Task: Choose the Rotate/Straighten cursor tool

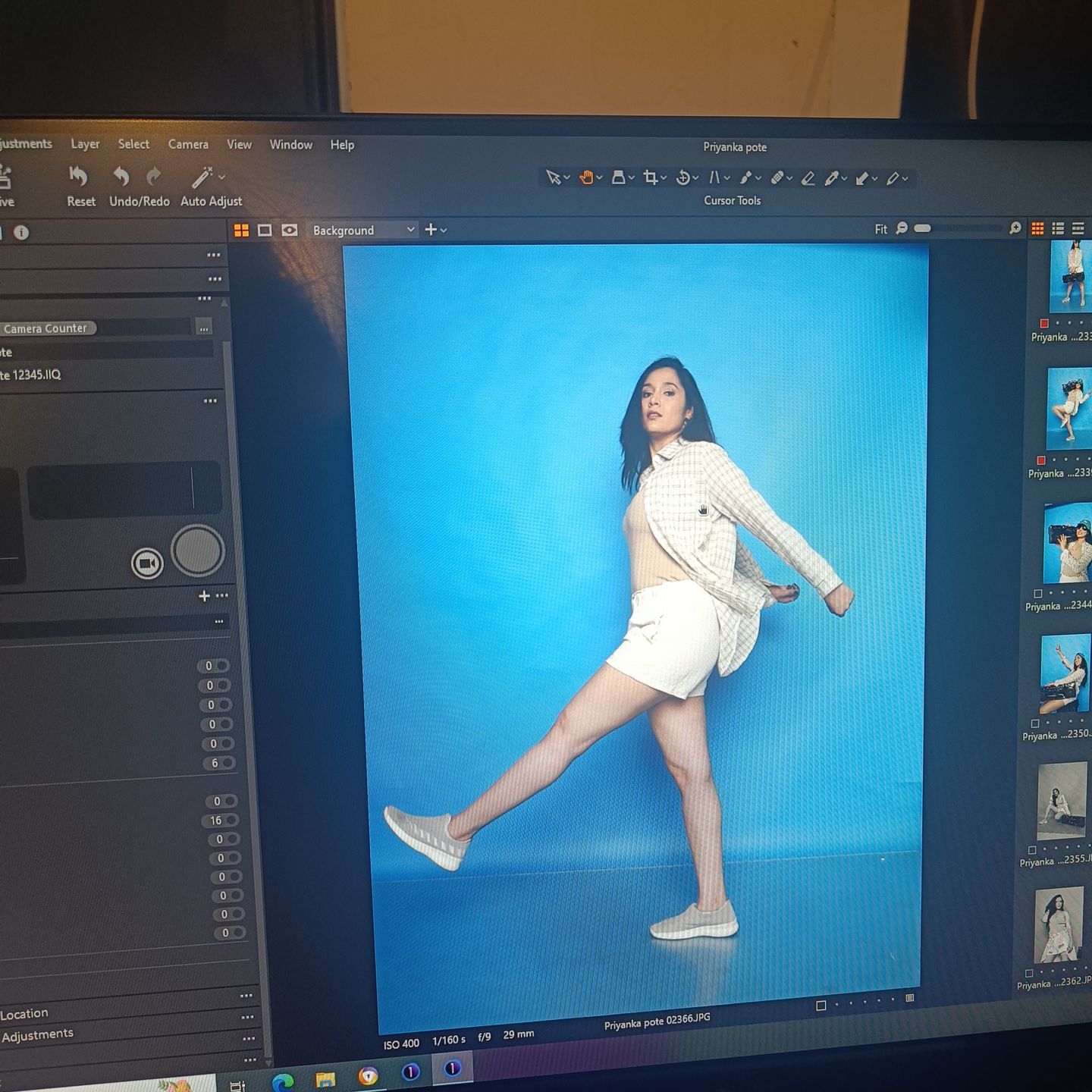Action: click(x=682, y=177)
